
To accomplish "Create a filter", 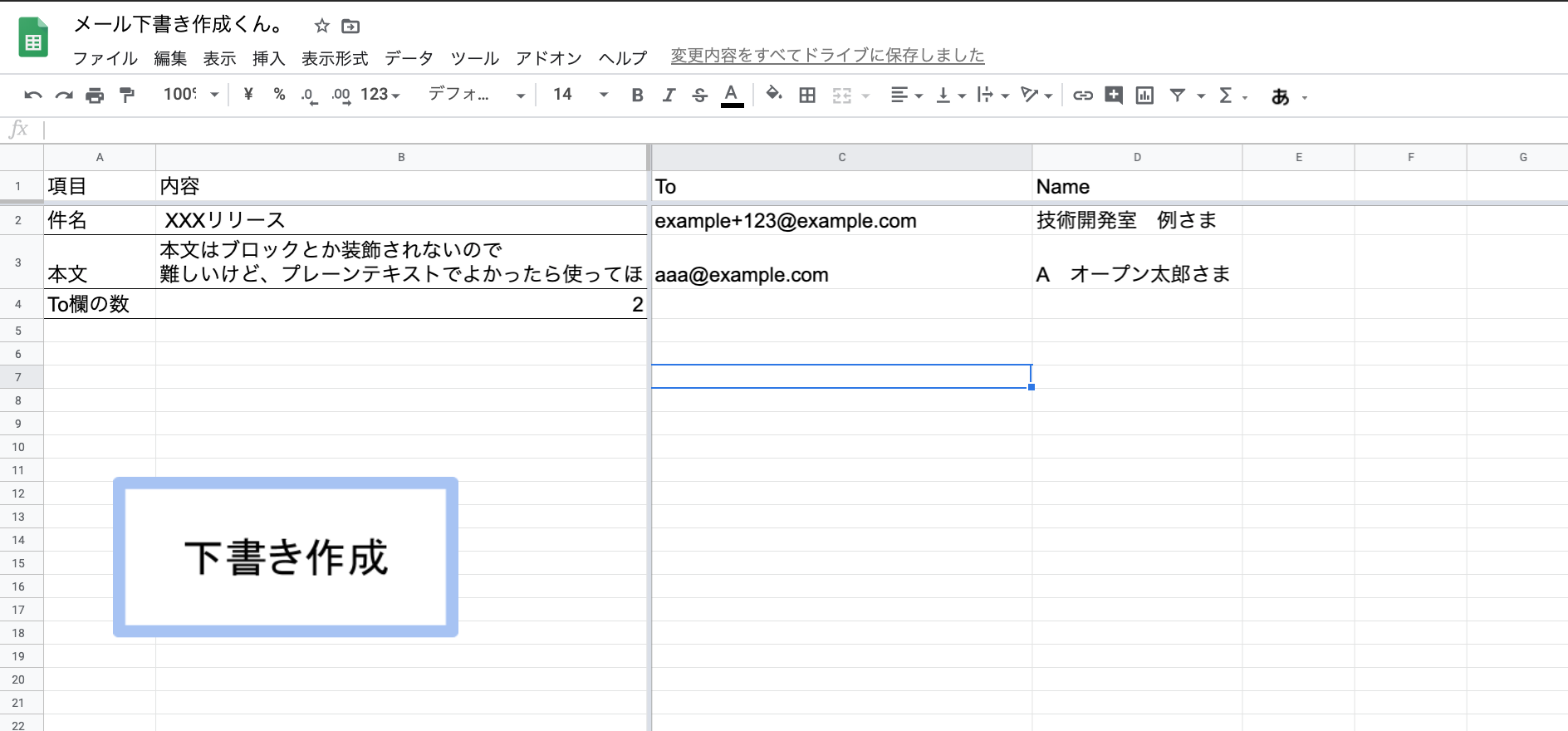I will point(1178,96).
